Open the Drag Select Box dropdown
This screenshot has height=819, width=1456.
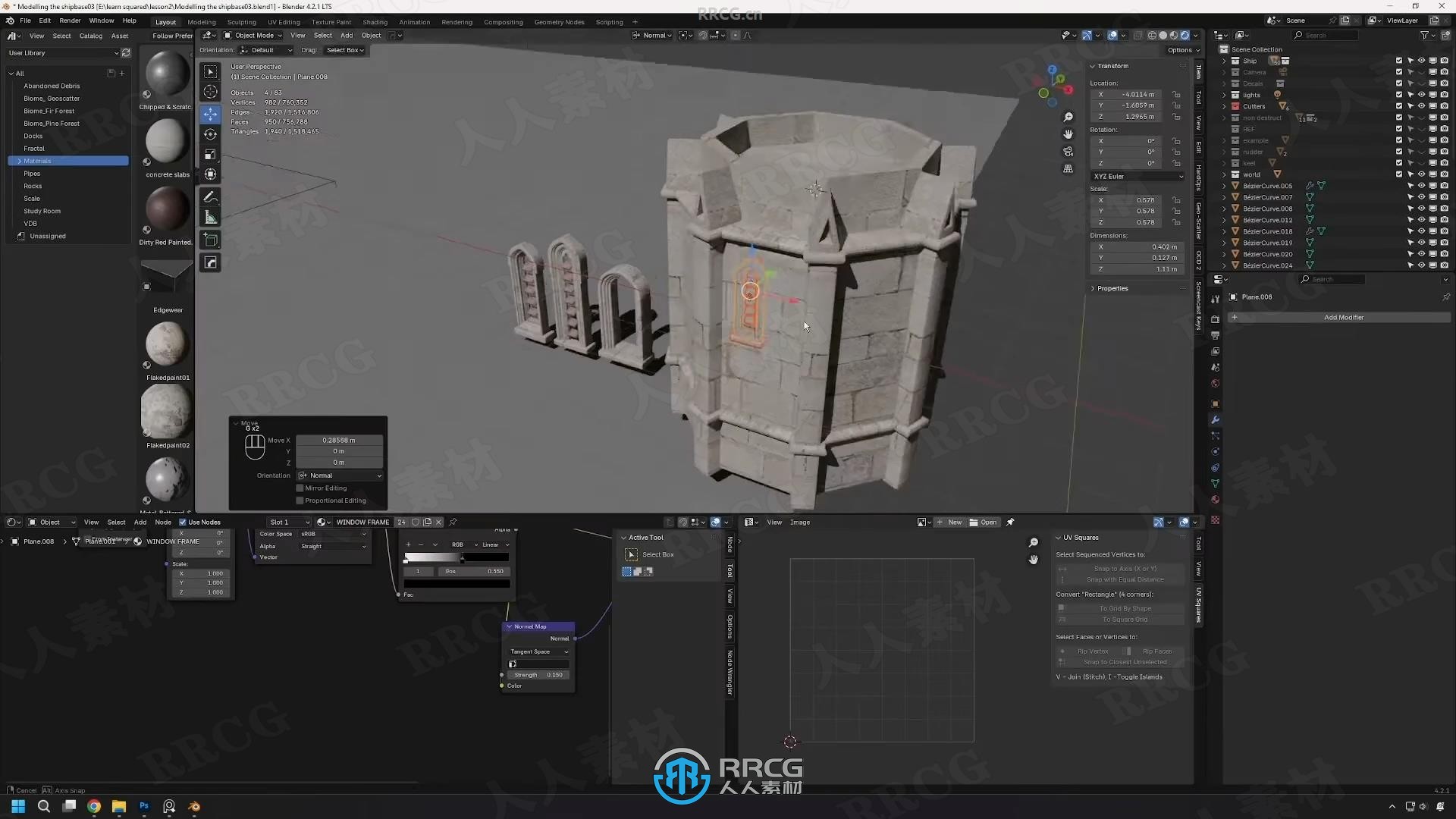[345, 50]
